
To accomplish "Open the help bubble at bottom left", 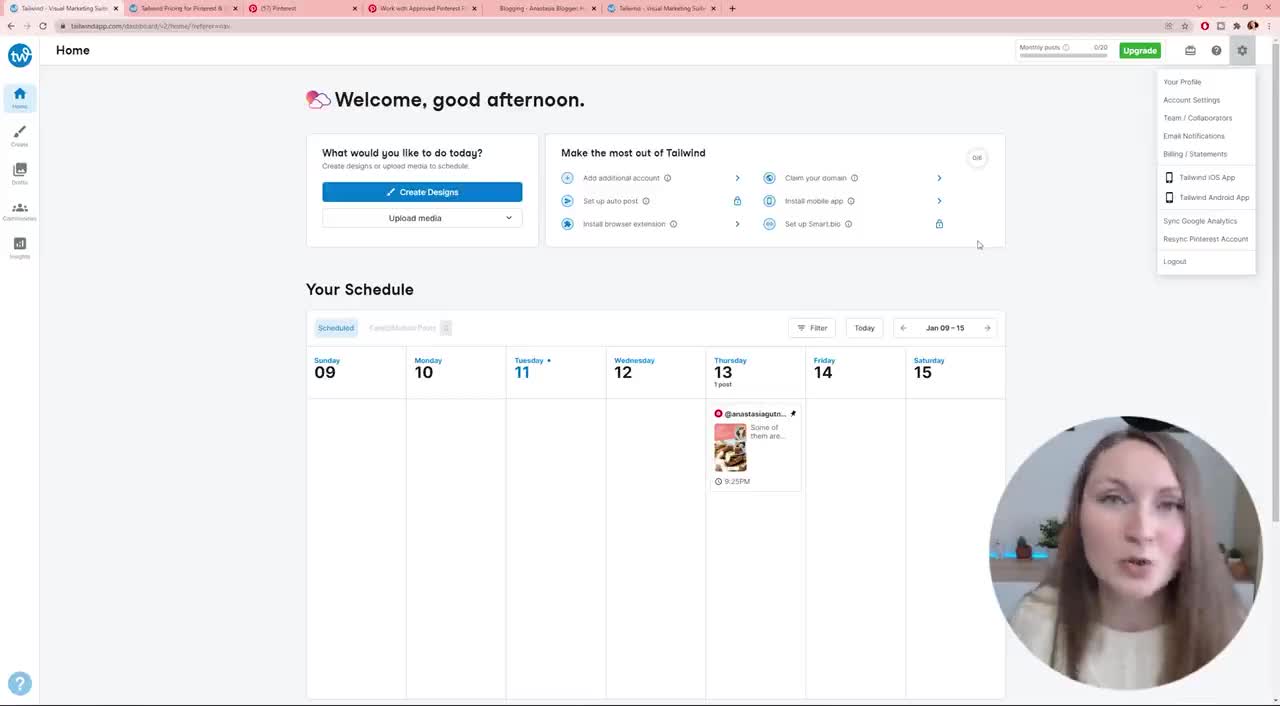I will click(x=19, y=684).
